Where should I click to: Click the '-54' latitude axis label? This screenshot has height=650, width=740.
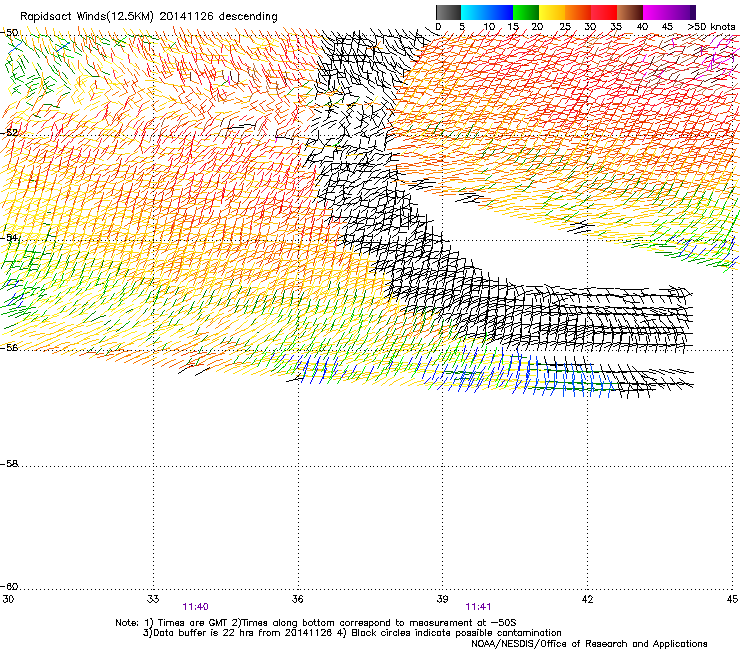pyautogui.click(x=9, y=237)
